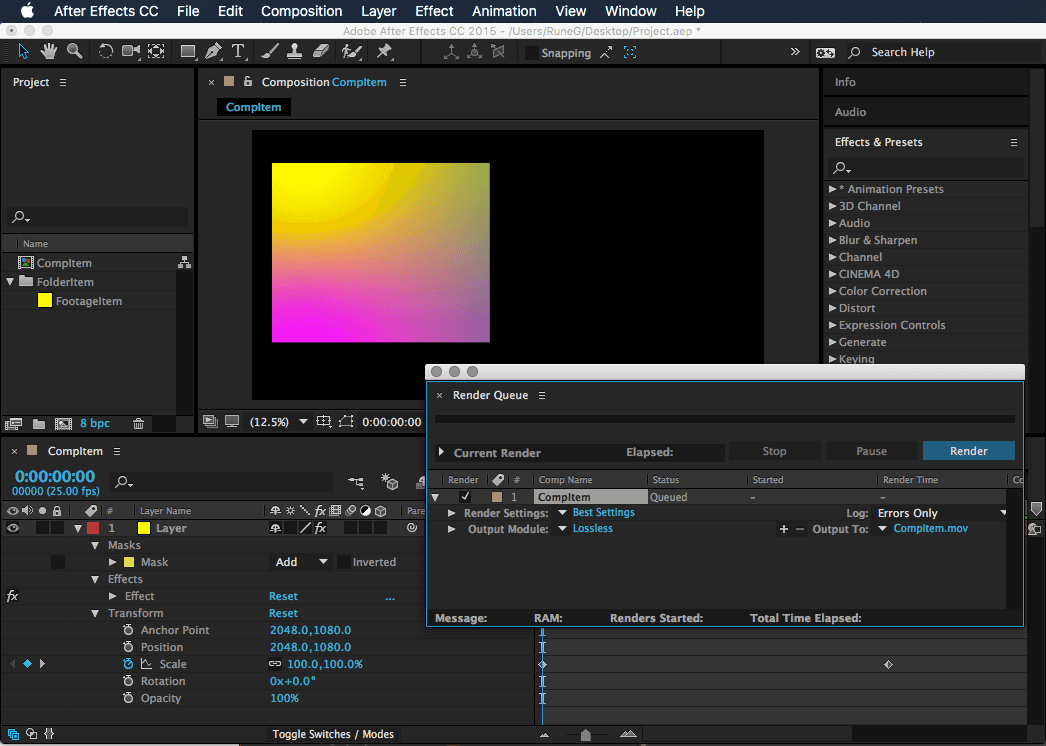Uncheck the CompItem render checkbox

[x=465, y=496]
